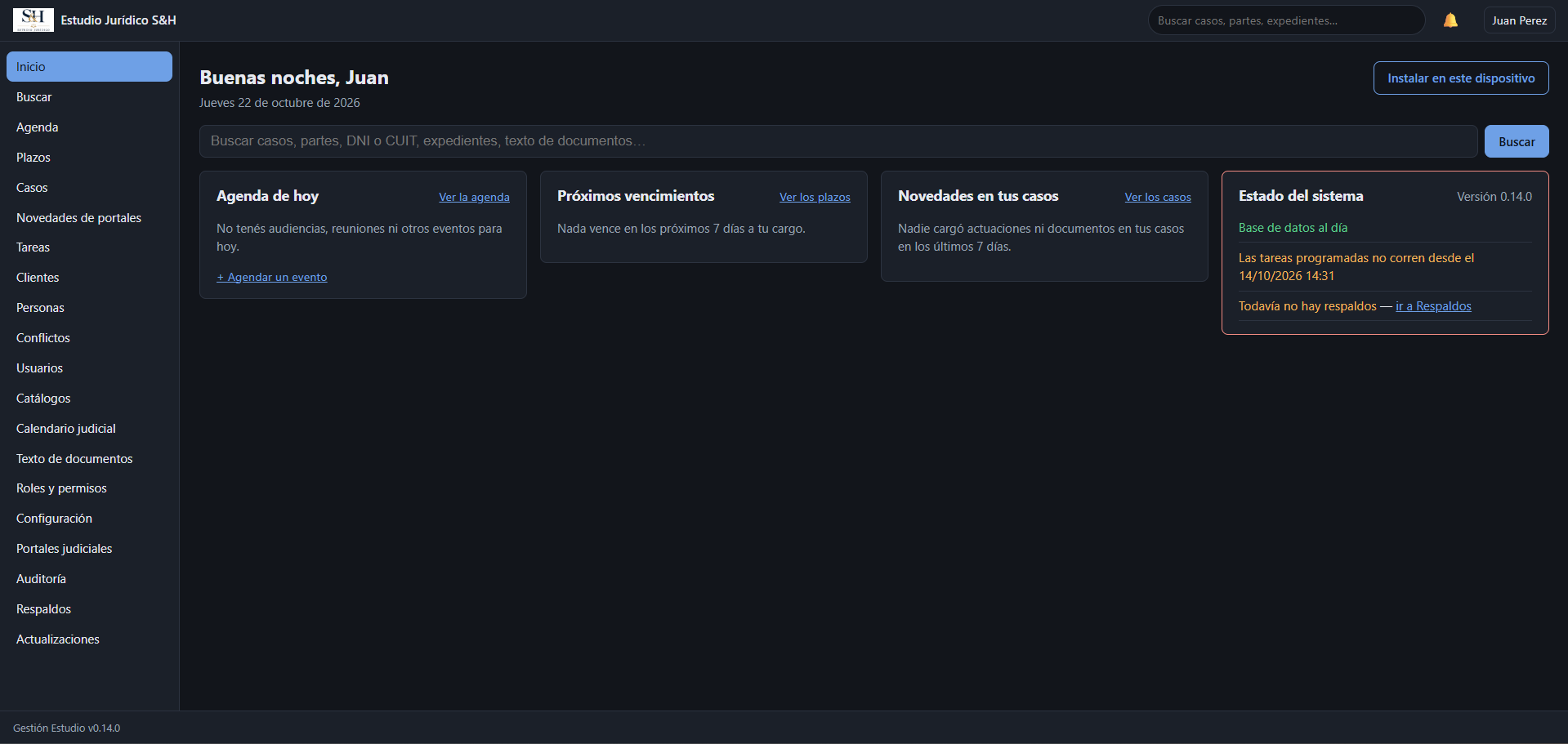1568x744 pixels.
Task: Open the Auditoría section
Action: click(89, 579)
